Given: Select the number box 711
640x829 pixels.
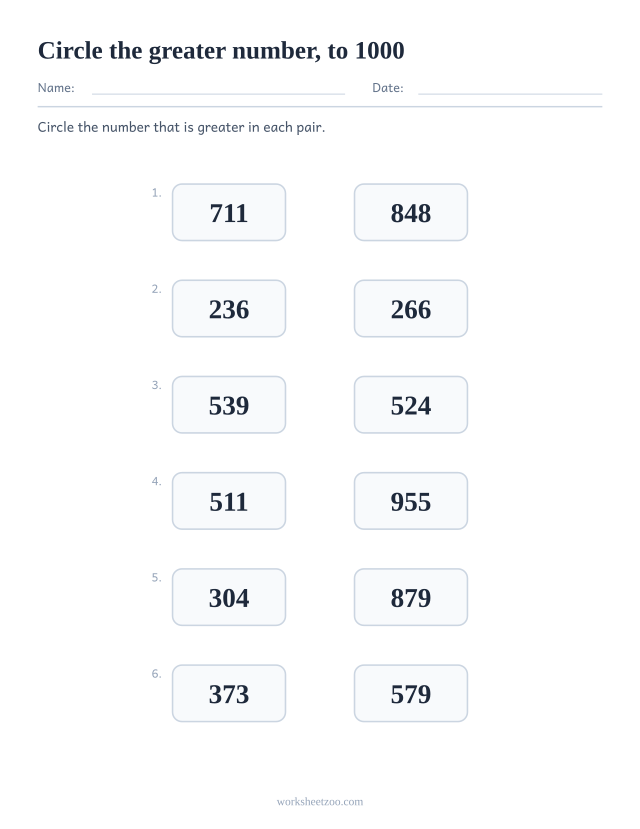Looking at the screenshot, I should tap(229, 213).
